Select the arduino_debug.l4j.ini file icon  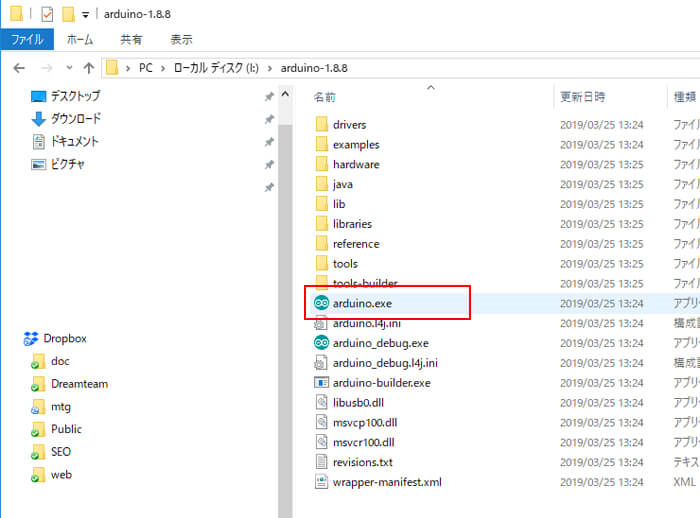pyautogui.click(x=321, y=363)
